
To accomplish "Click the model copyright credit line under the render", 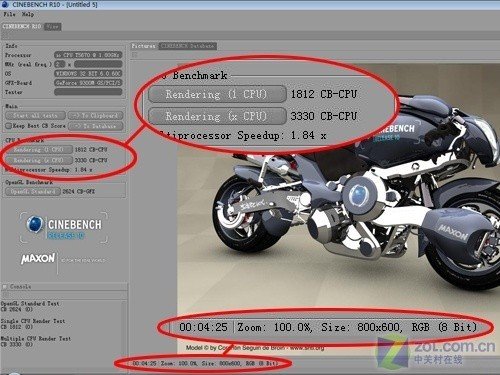I will [255, 348].
